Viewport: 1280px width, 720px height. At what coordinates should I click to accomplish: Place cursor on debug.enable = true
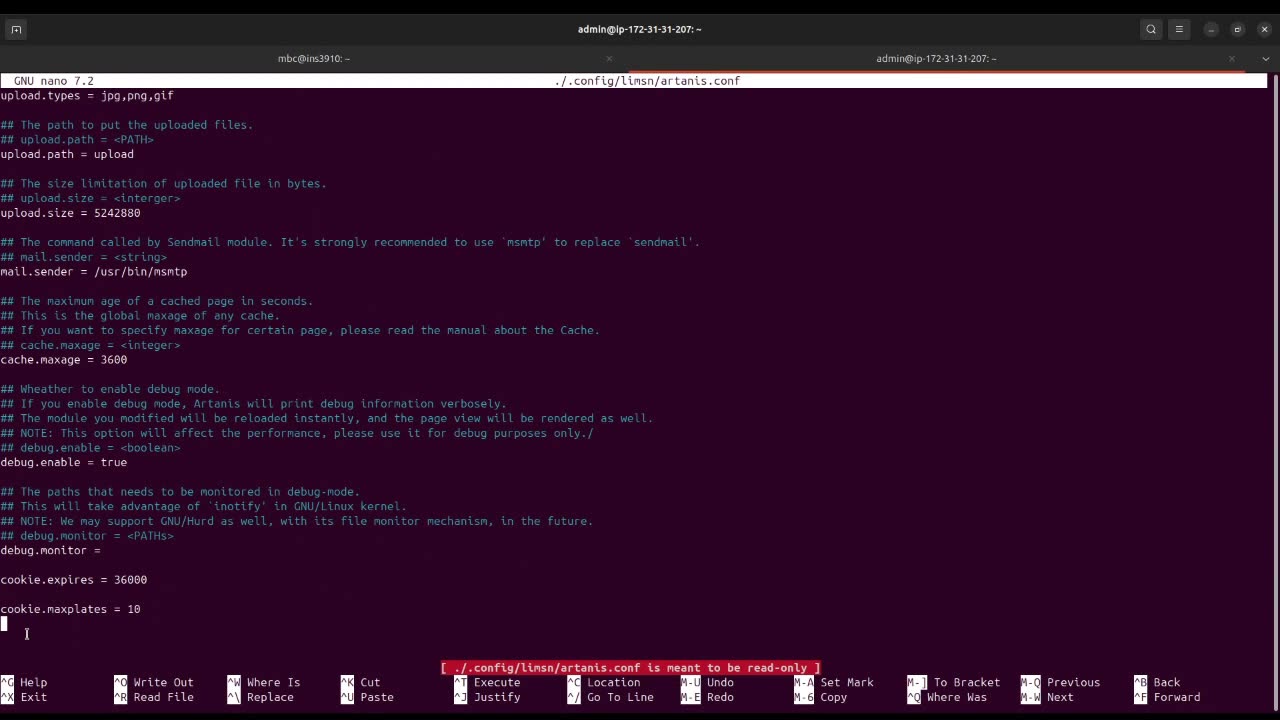click(64, 462)
